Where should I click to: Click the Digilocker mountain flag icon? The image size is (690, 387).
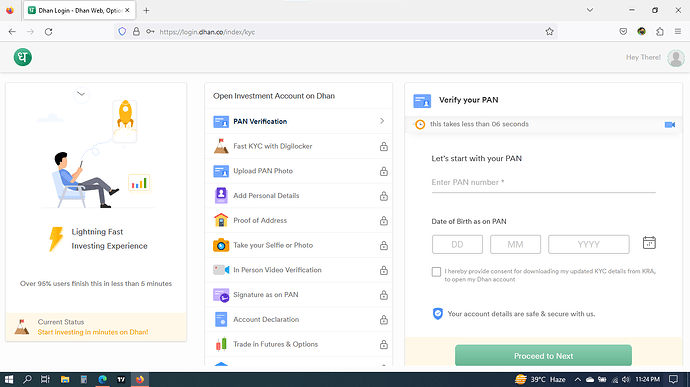click(221, 146)
